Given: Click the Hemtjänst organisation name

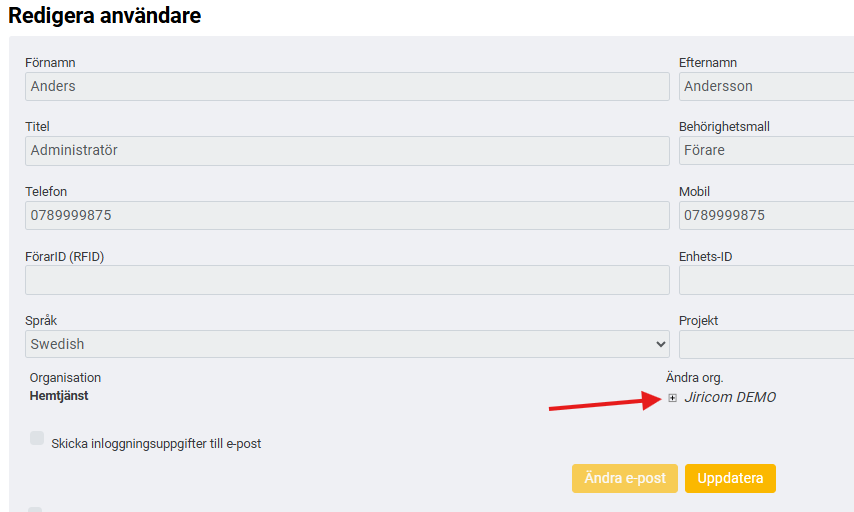Looking at the screenshot, I should 59,396.
